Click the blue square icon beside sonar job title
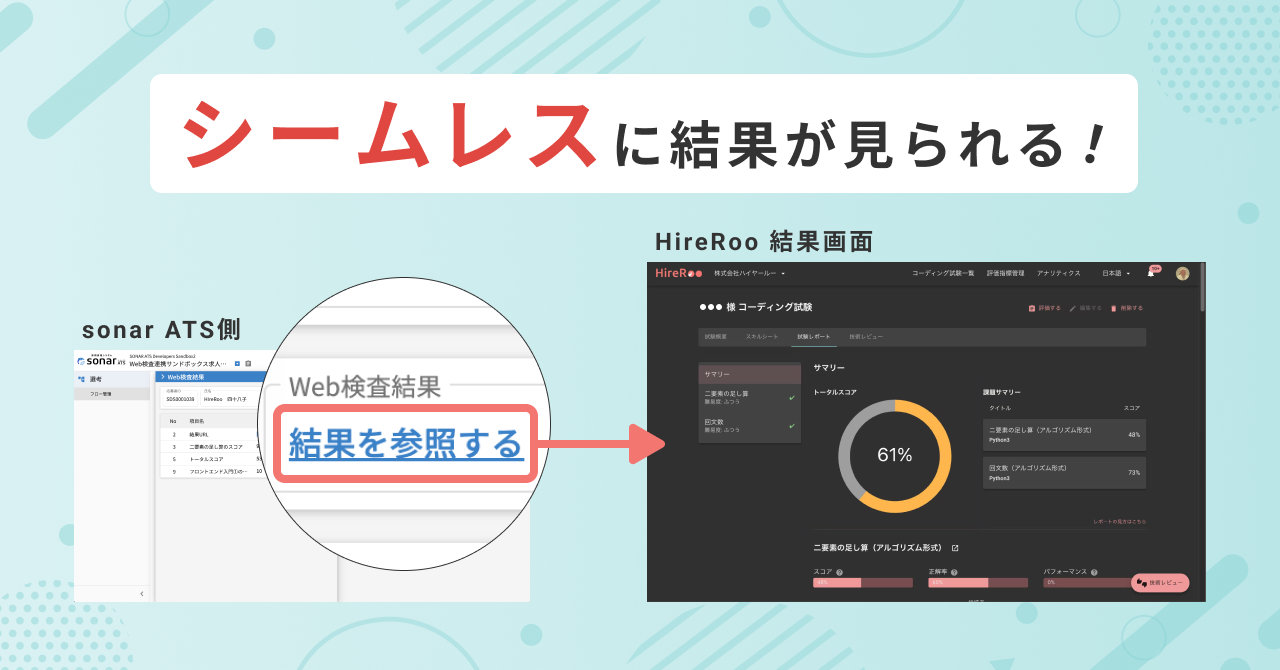Screen dimensions: 1280x670 pos(237,364)
